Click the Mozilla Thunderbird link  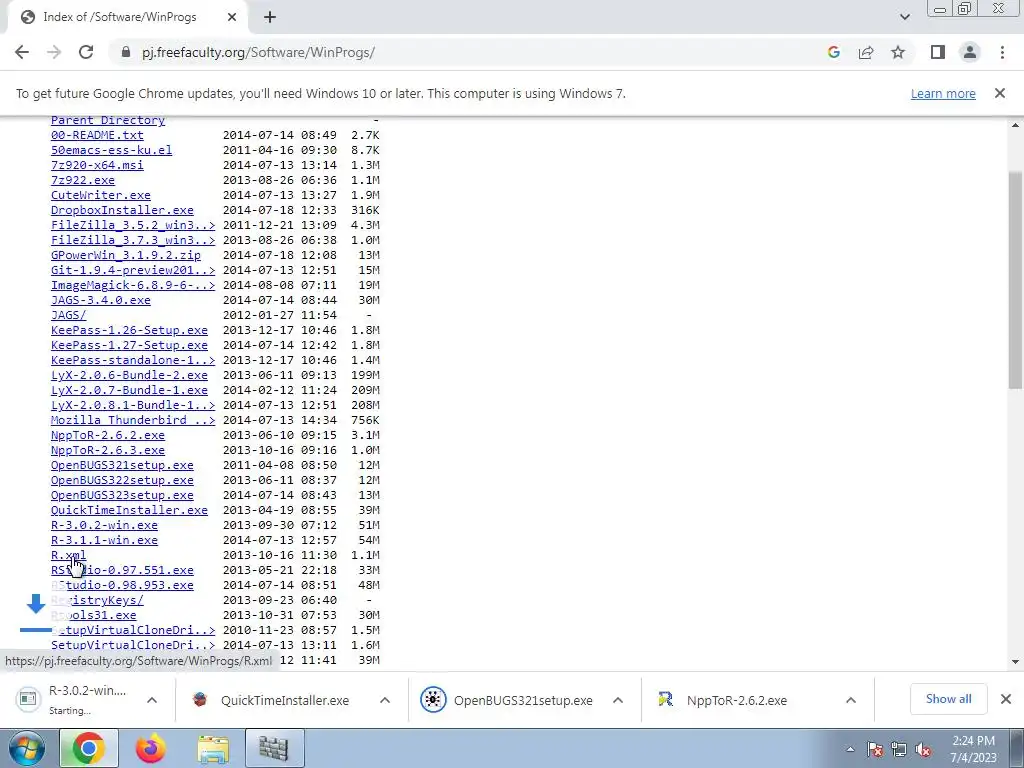pyautogui.click(x=133, y=421)
